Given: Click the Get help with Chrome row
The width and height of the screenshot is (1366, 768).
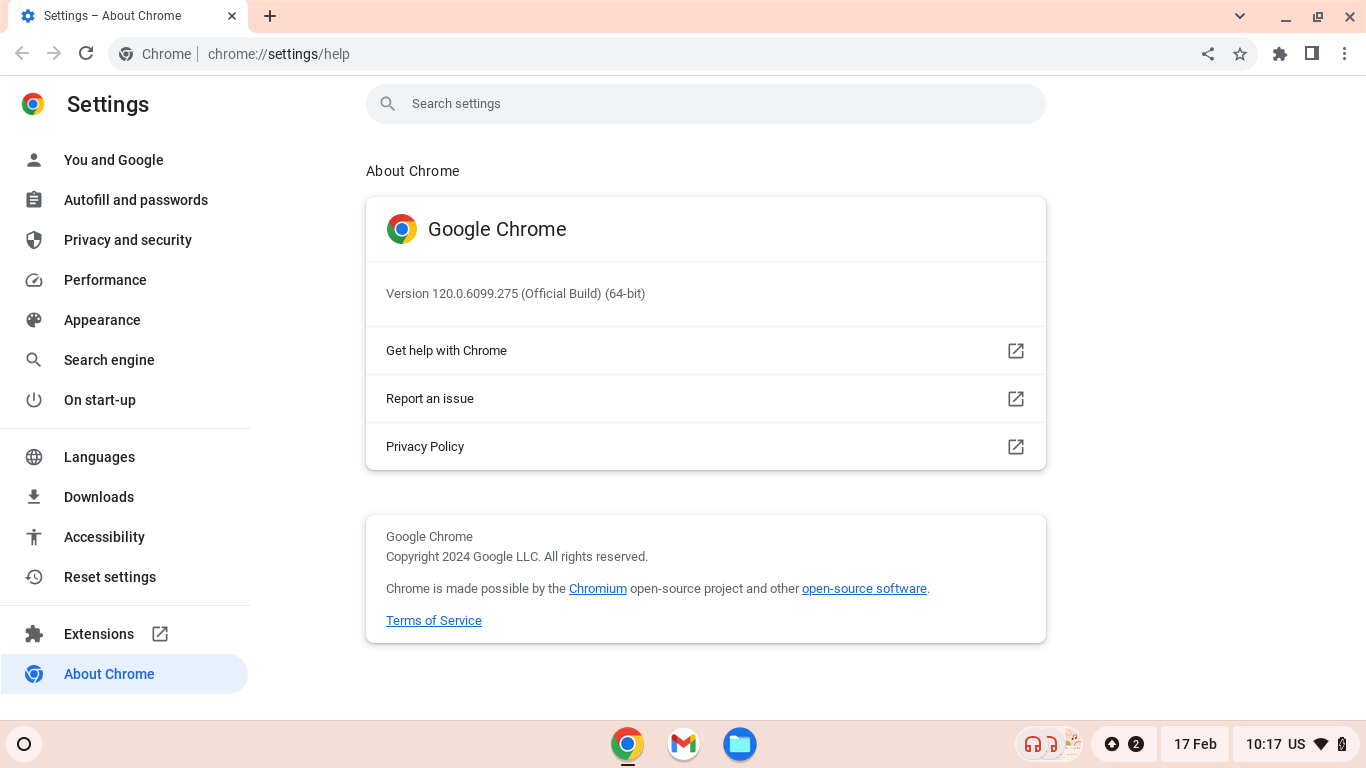Looking at the screenshot, I should [706, 351].
